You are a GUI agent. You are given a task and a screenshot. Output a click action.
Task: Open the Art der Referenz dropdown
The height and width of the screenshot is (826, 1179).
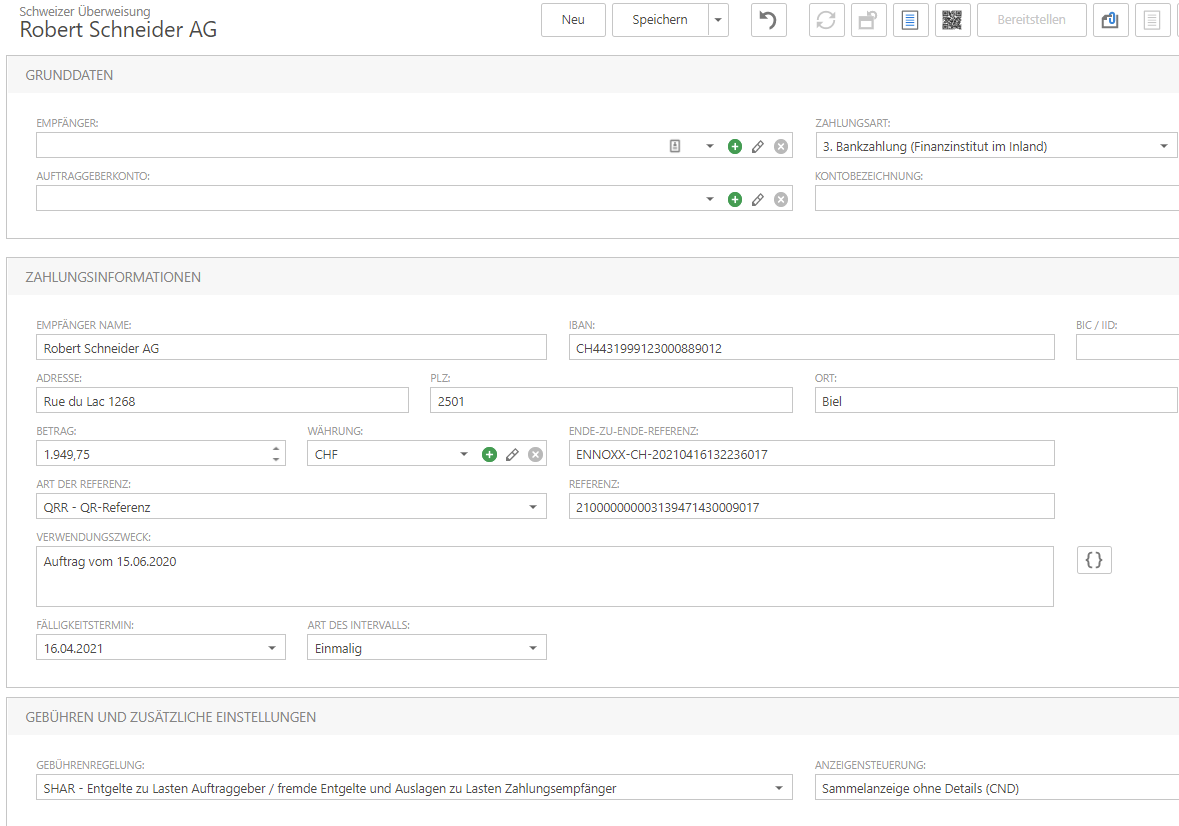click(532, 507)
